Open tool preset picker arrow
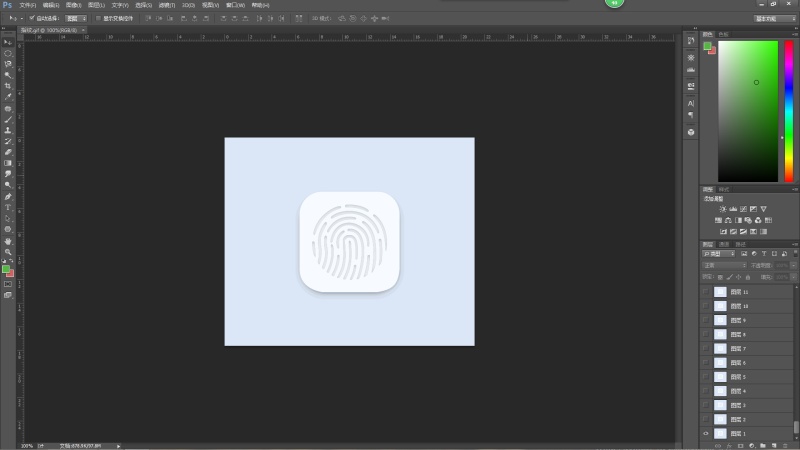The width and height of the screenshot is (800, 450). [21, 18]
